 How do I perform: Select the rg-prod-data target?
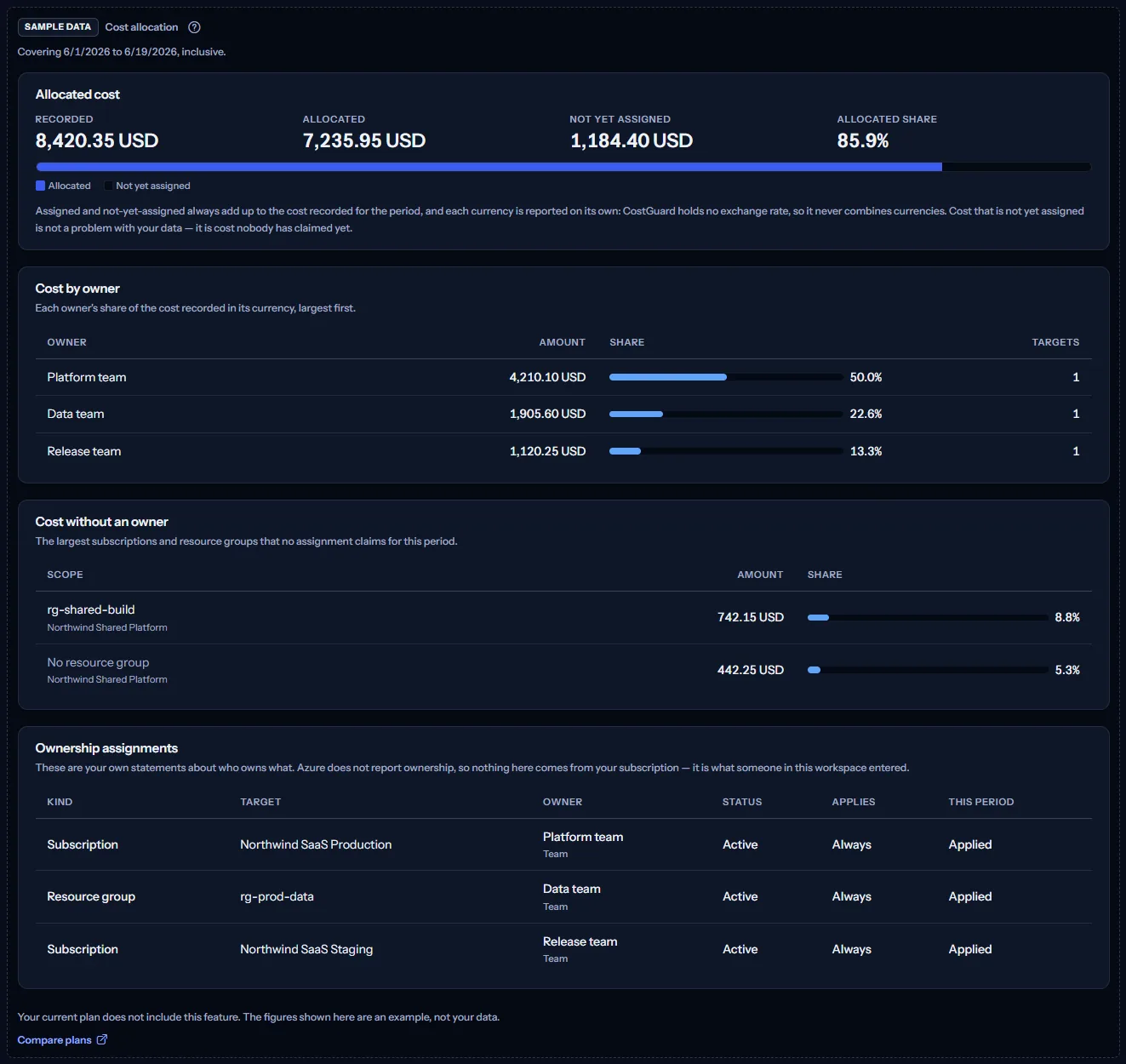click(277, 896)
